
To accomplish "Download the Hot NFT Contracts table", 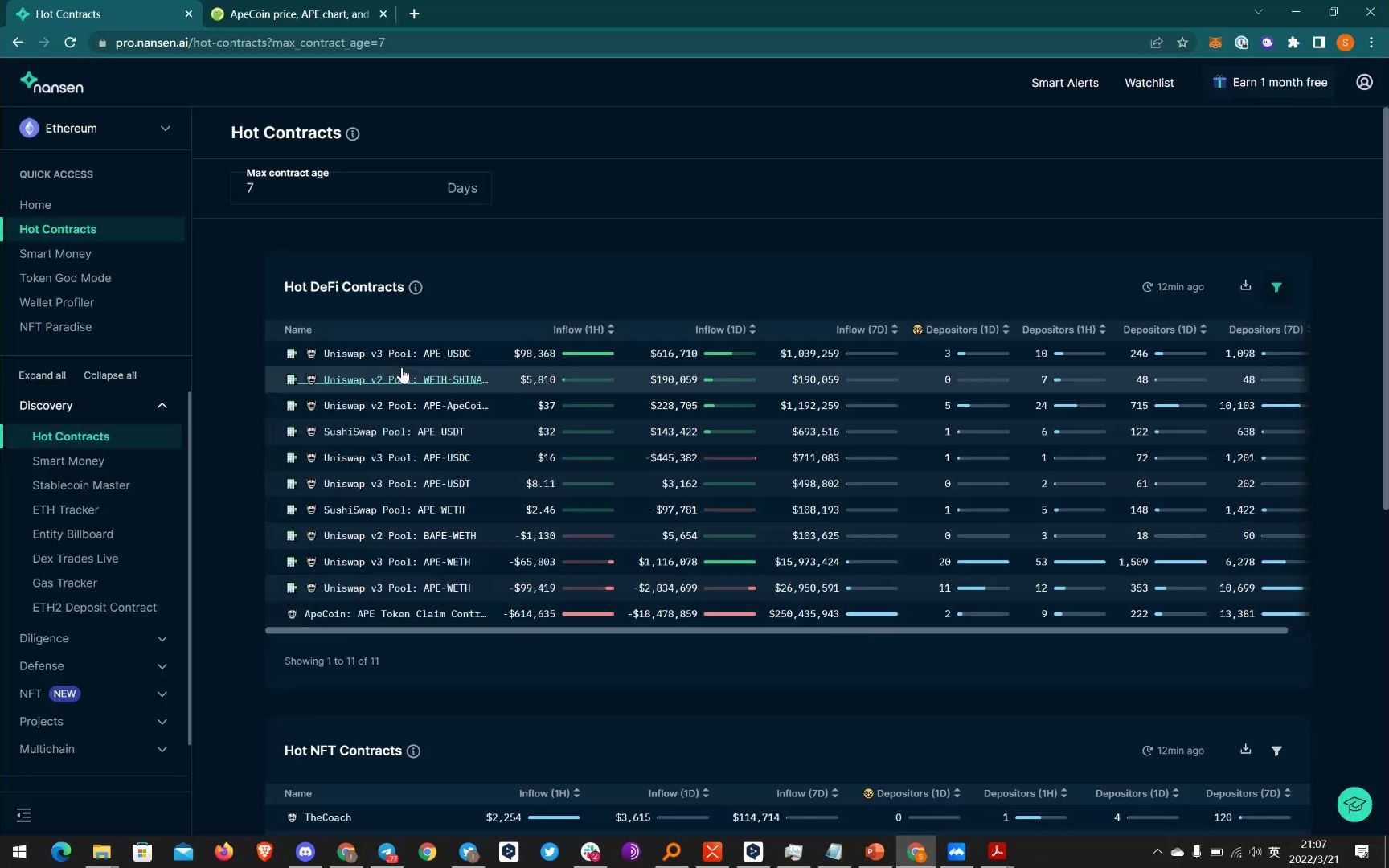I will pos(1245,749).
